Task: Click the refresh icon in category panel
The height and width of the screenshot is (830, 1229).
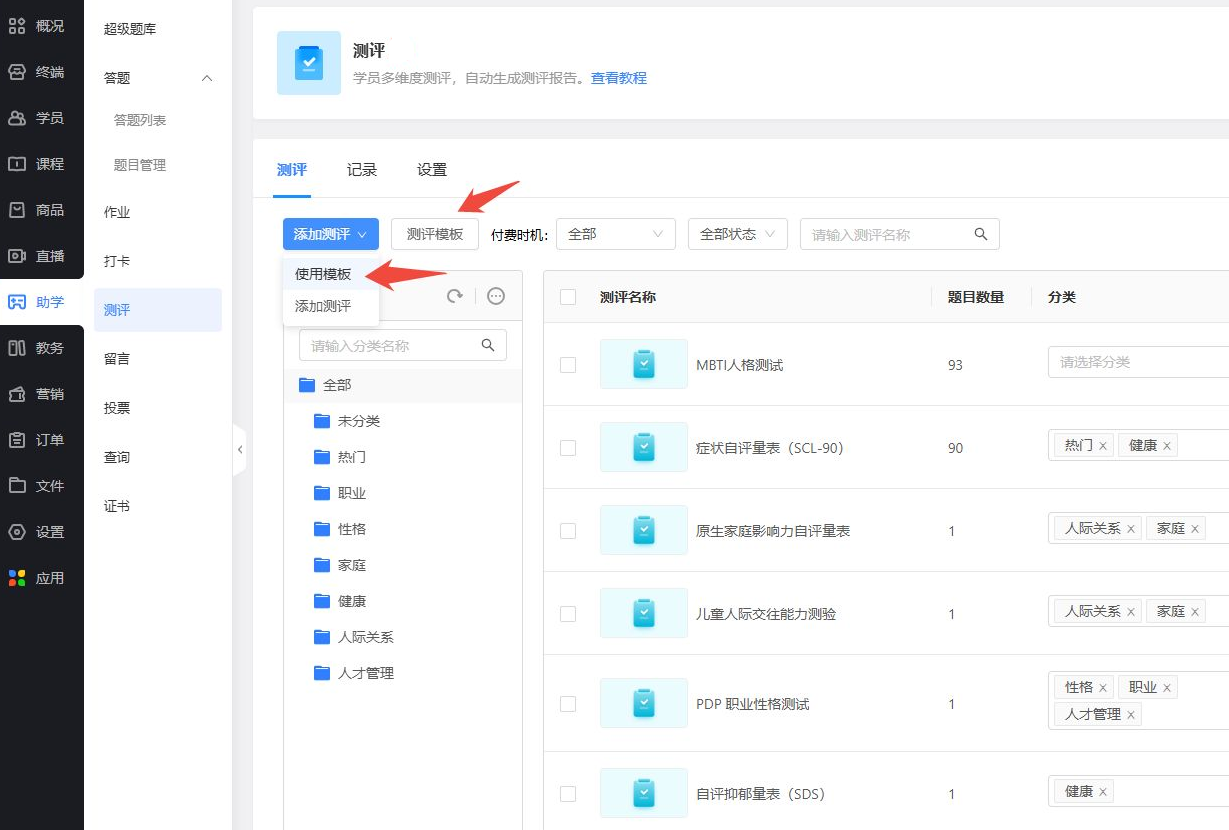Action: click(455, 296)
